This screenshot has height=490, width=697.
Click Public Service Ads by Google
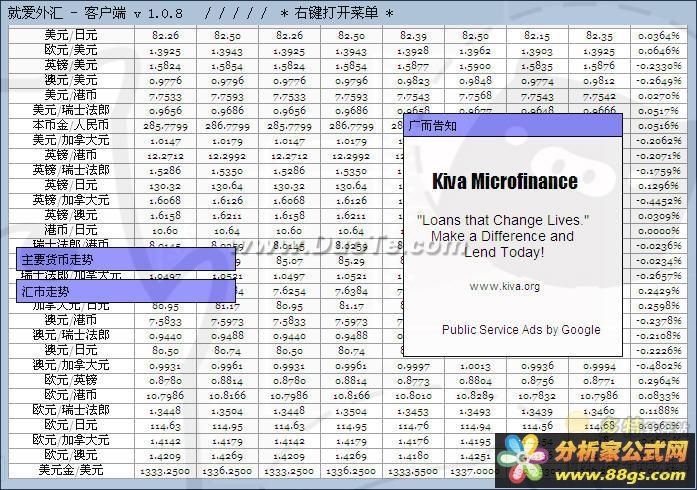coord(521,329)
